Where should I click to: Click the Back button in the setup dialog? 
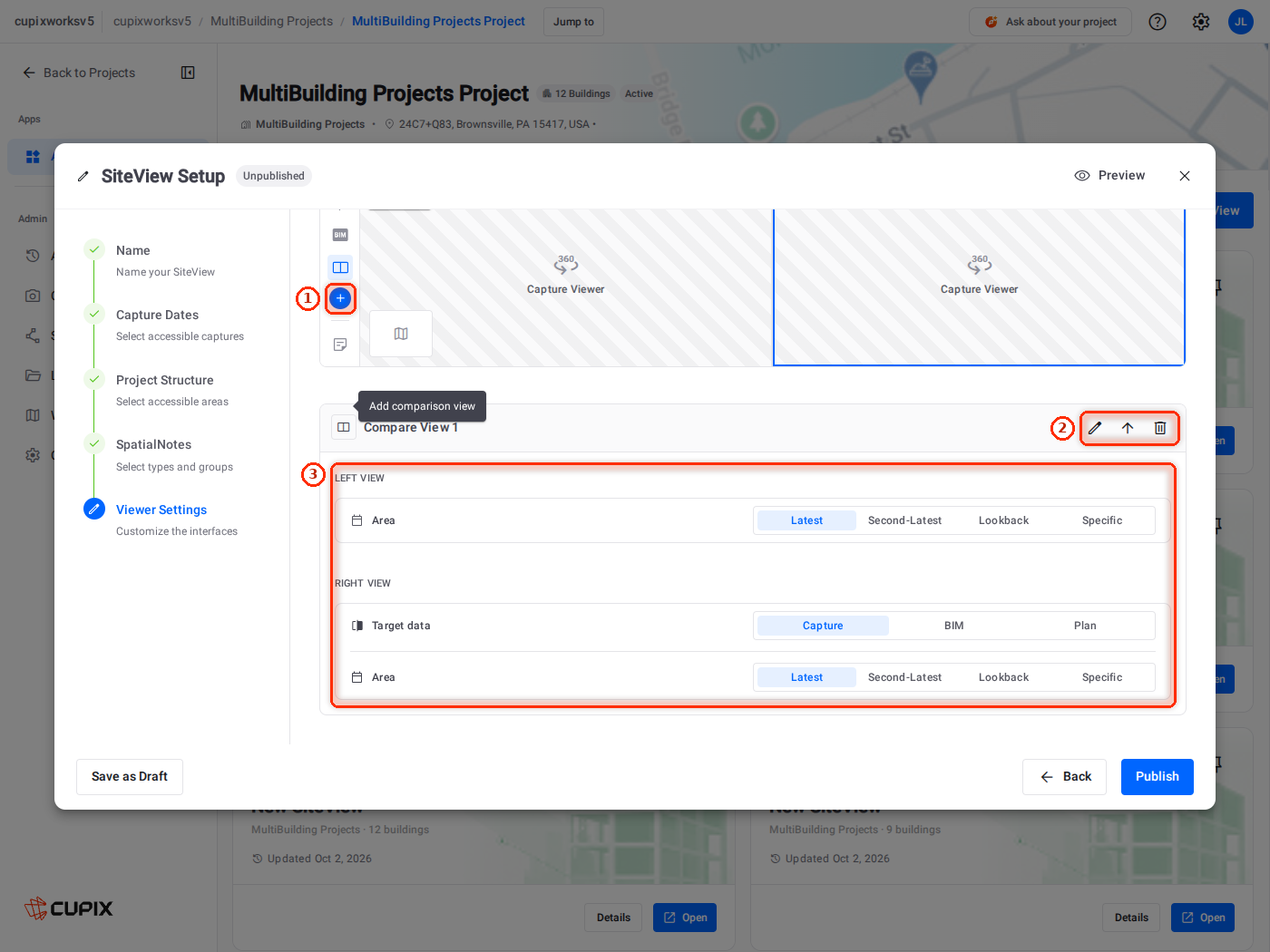pos(1065,777)
